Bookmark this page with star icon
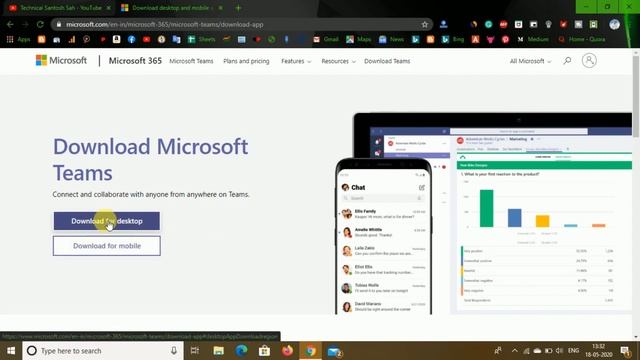Viewport: 640px width, 360px height. pyautogui.click(x=424, y=24)
